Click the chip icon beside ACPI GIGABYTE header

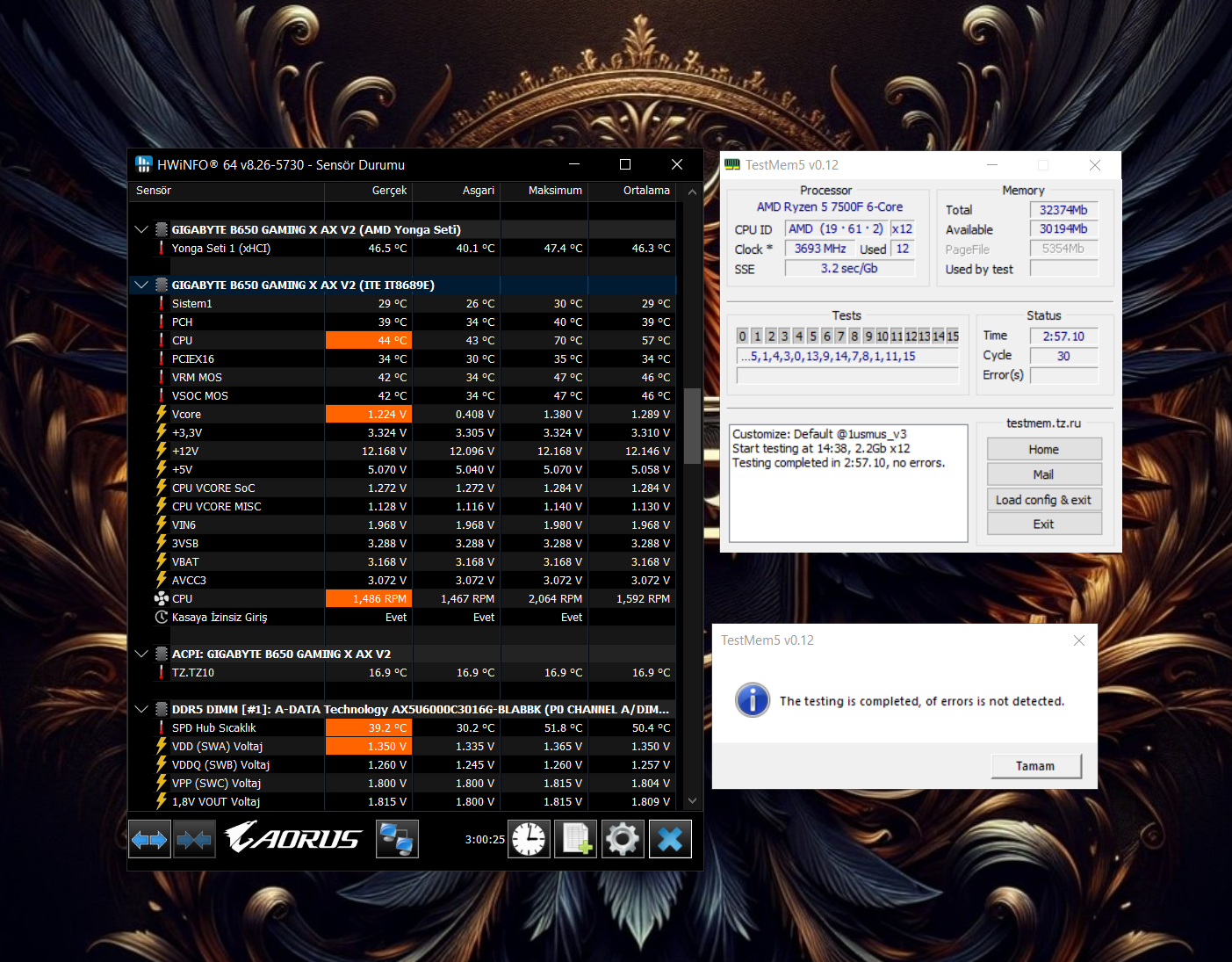coord(162,654)
